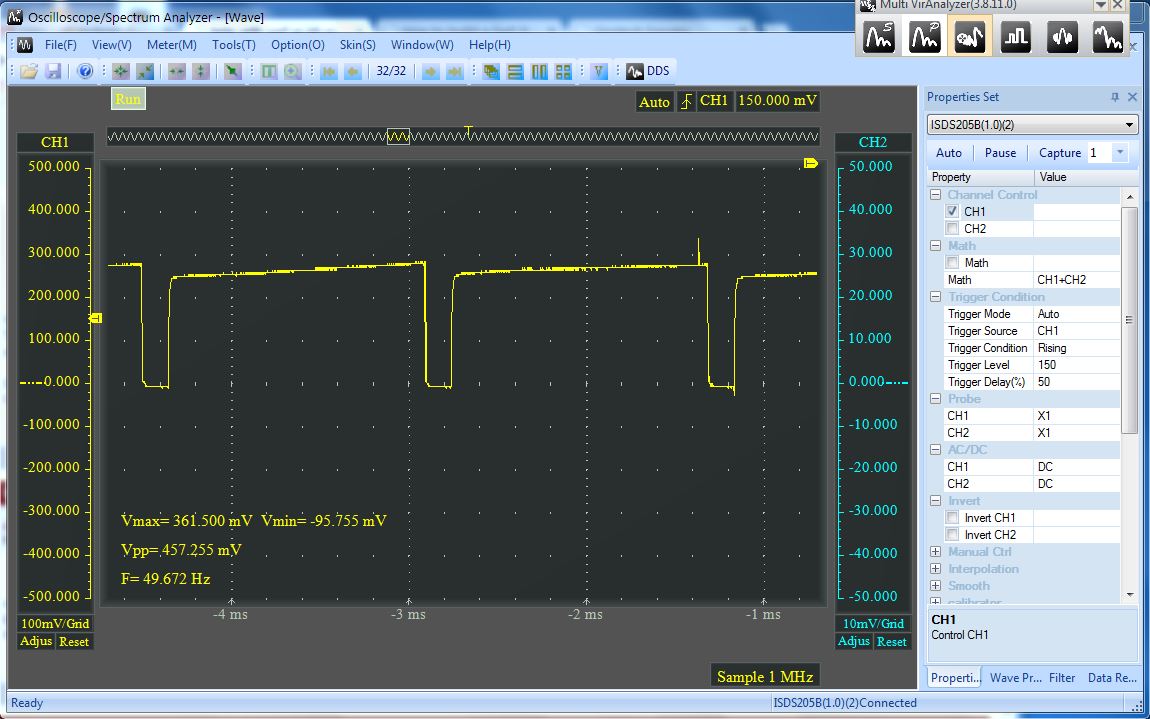
Task: Collapse the Channel Control section
Action: pos(935,194)
